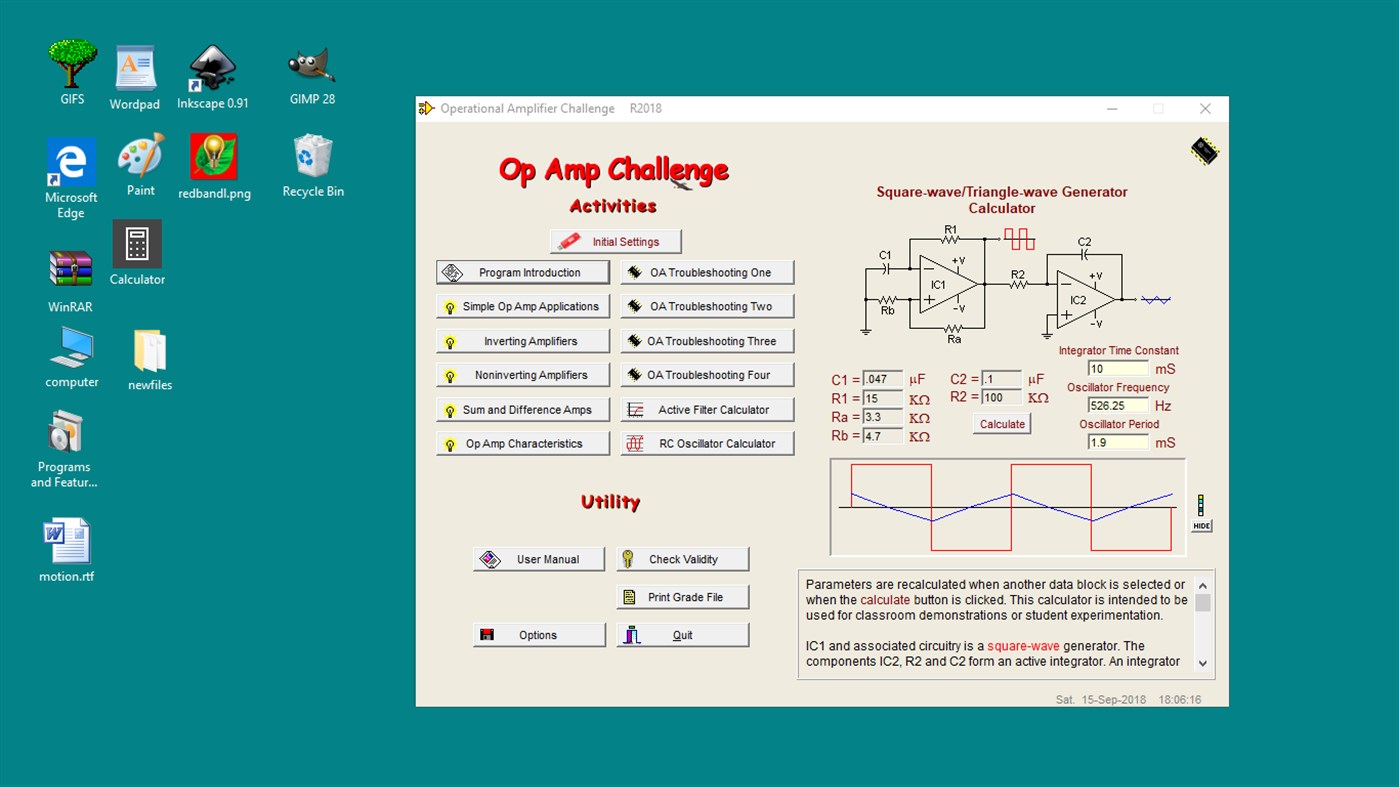Open OA Troubleshooting Four
Screen dimensions: 1399x787
707,374
